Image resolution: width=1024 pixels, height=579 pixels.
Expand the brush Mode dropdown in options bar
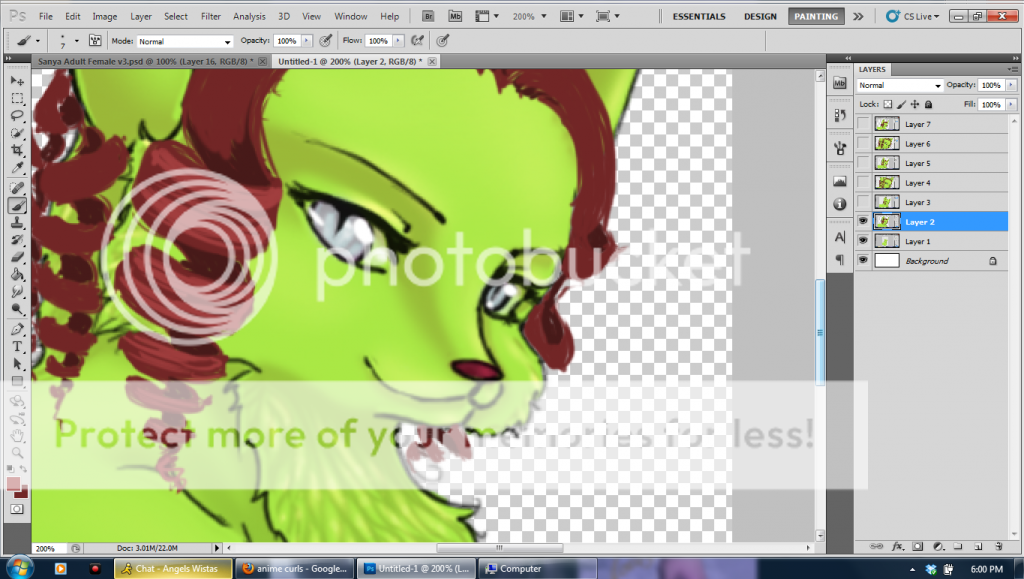[184, 41]
